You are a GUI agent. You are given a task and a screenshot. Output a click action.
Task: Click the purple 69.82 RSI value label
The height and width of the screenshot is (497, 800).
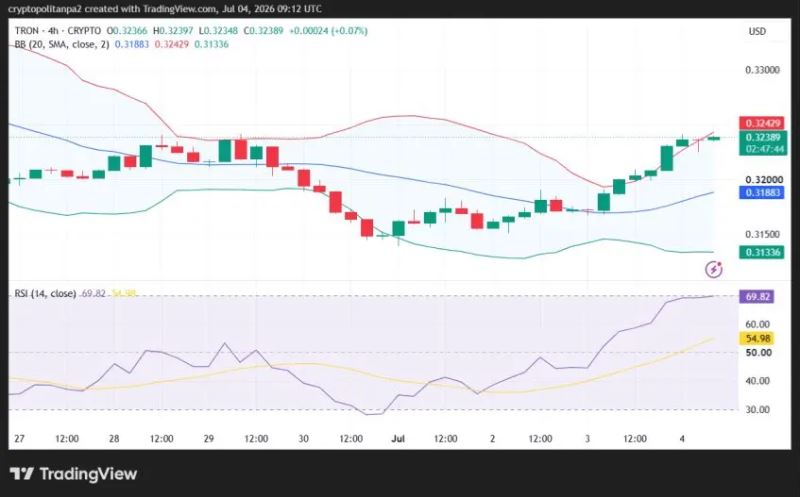click(757, 296)
